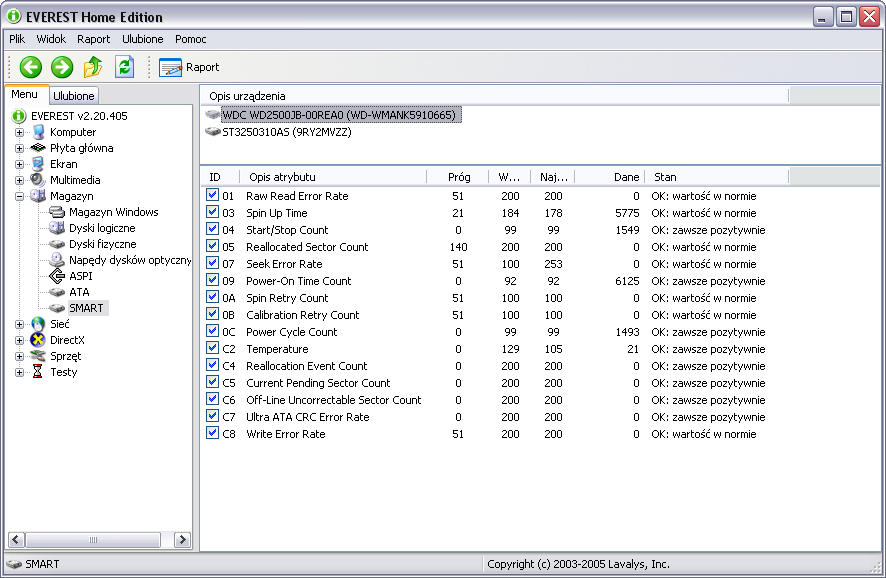Click the folder up-level toolbar icon
The width and height of the screenshot is (886, 578).
pyautogui.click(x=93, y=67)
